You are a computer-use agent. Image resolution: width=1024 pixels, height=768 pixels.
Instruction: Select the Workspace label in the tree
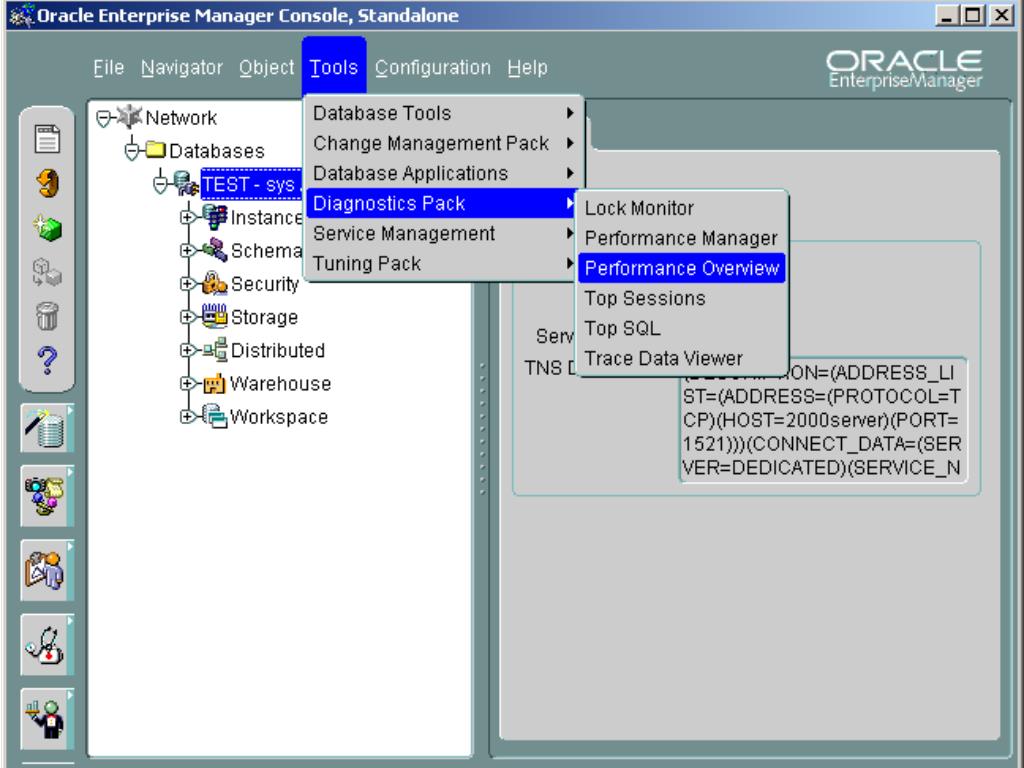pos(279,417)
